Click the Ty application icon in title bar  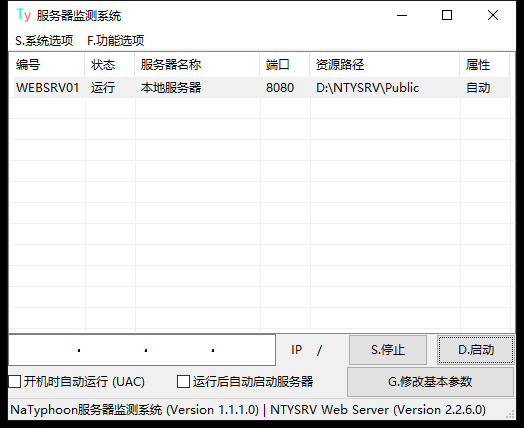pyautogui.click(x=24, y=15)
